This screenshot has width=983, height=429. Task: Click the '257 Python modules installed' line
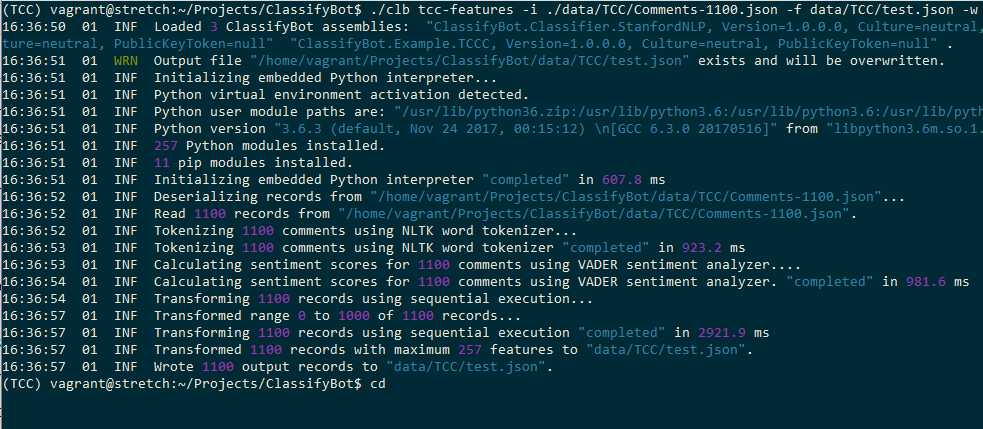[x=269, y=146]
